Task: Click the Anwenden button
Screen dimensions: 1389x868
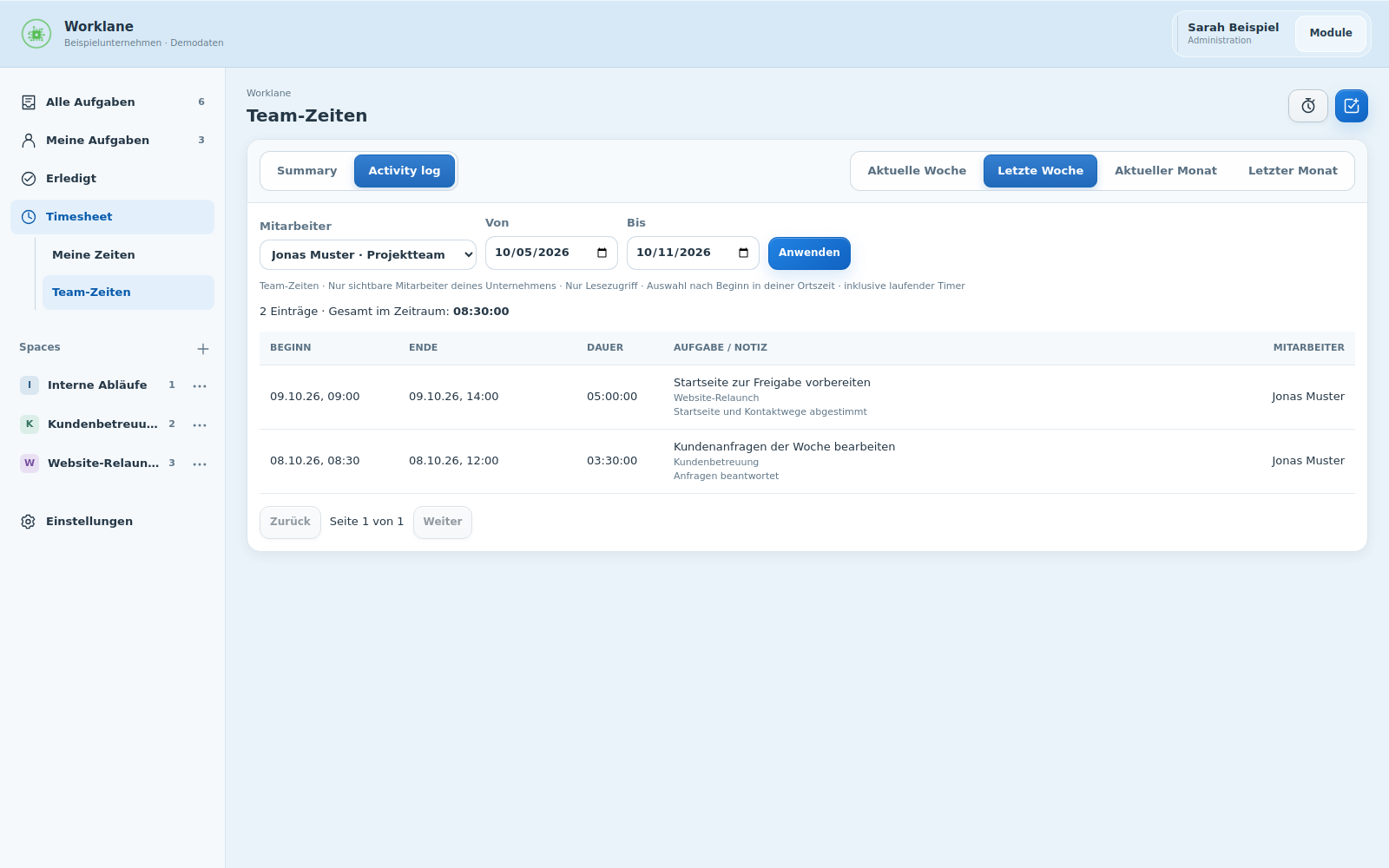Action: pos(809,253)
